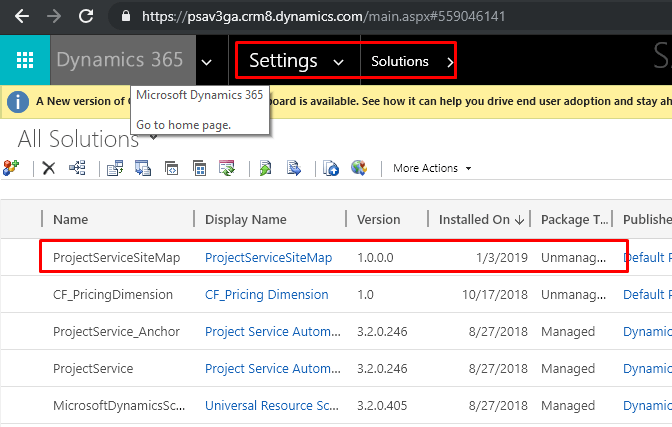
Task: Click the New solution icon in toolbar
Action: coord(12,168)
